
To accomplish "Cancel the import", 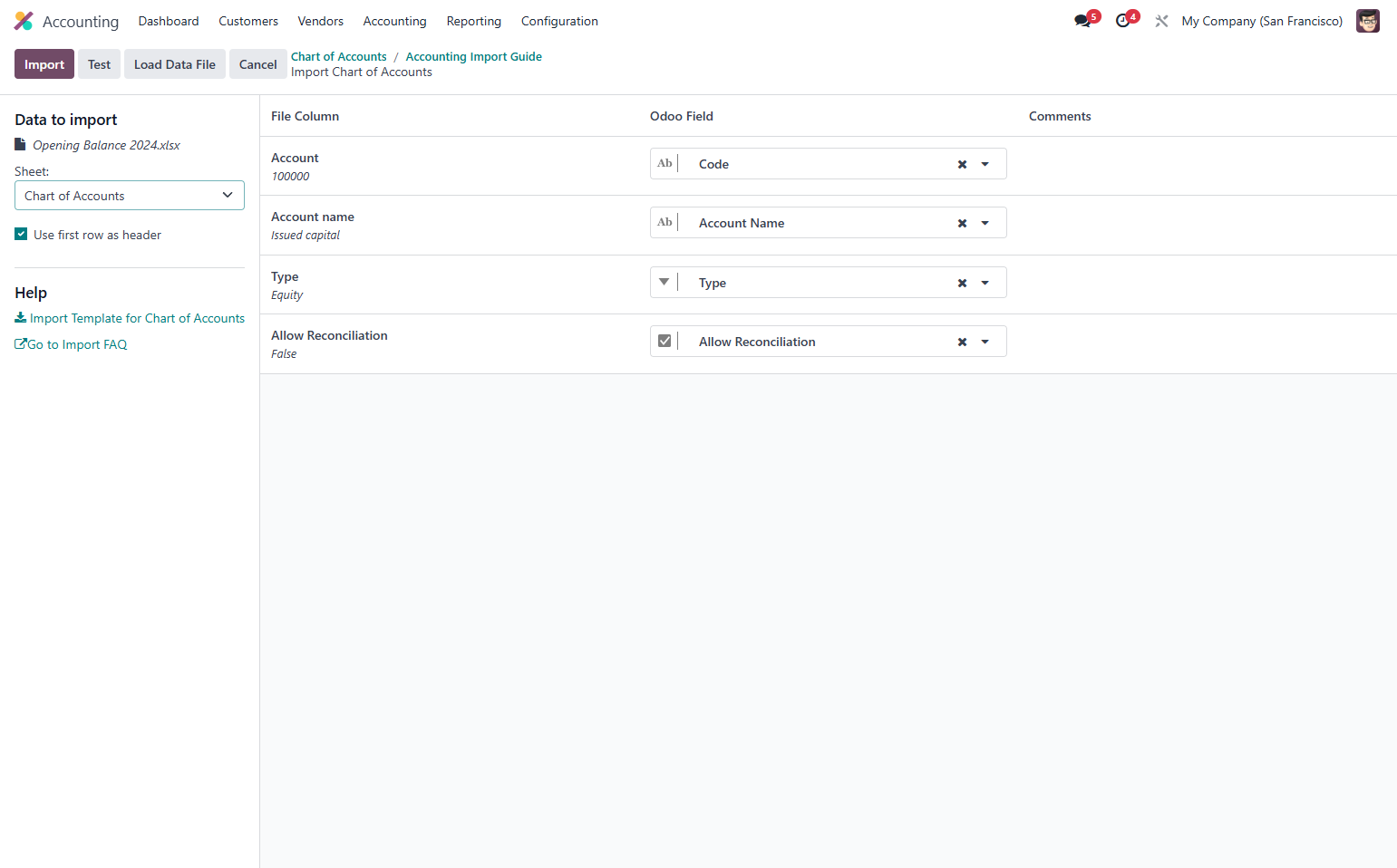I will tap(258, 64).
